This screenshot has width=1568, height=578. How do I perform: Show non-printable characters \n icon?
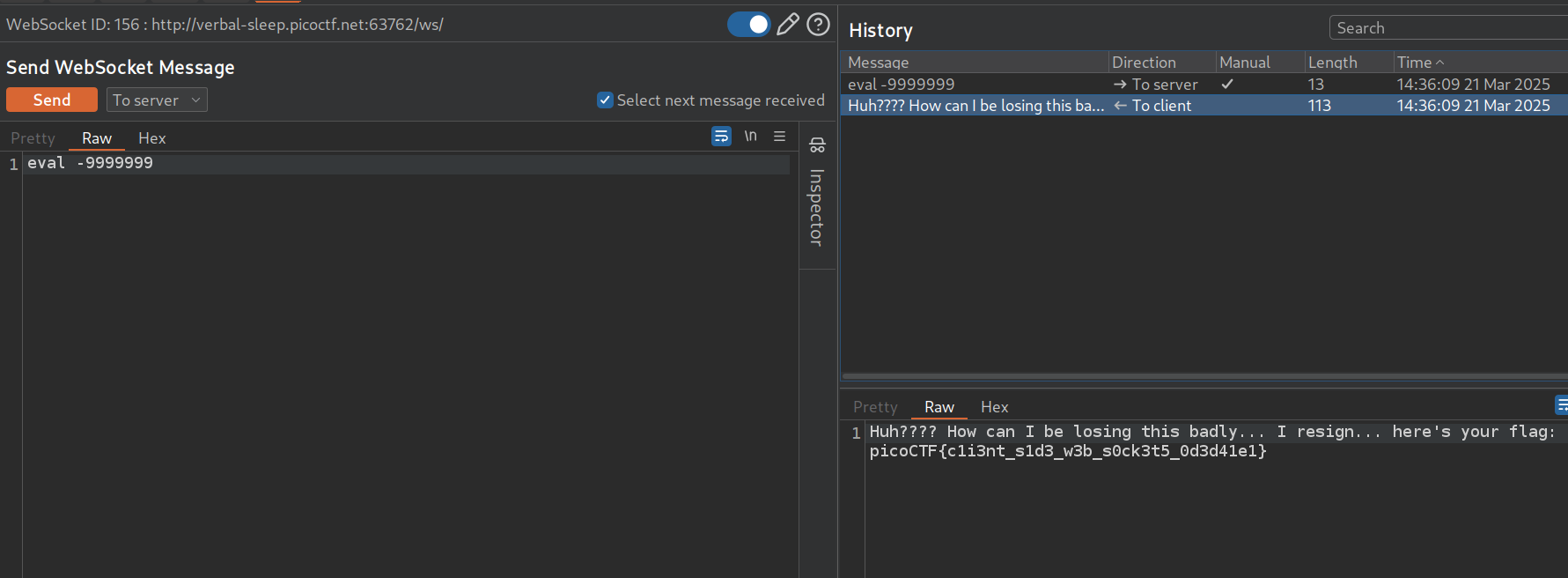click(x=750, y=136)
